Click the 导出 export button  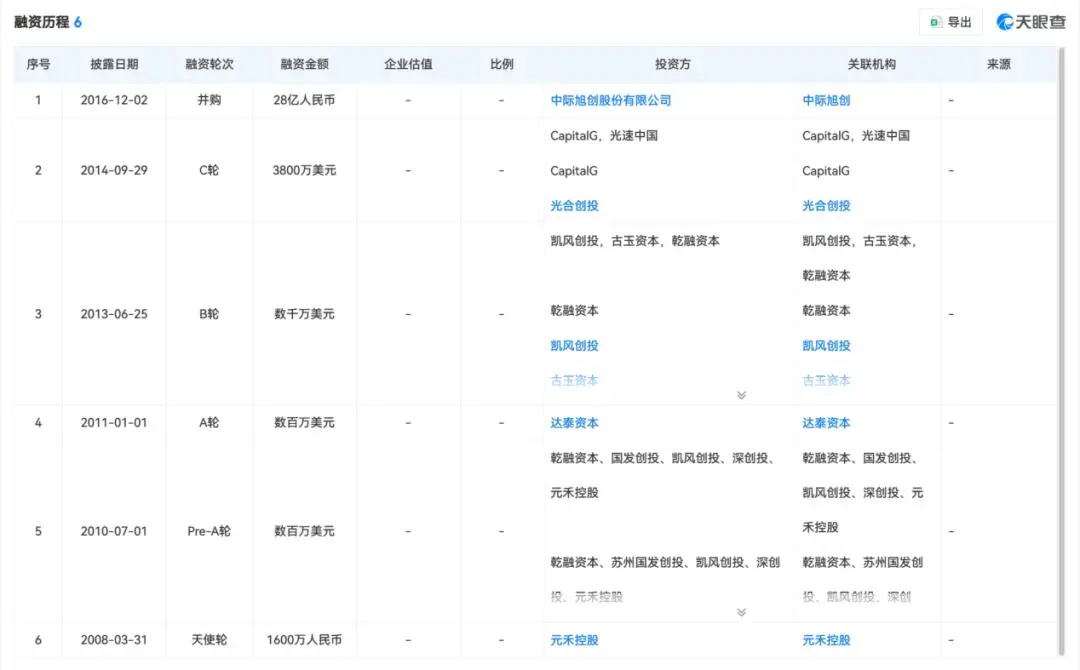coord(950,22)
